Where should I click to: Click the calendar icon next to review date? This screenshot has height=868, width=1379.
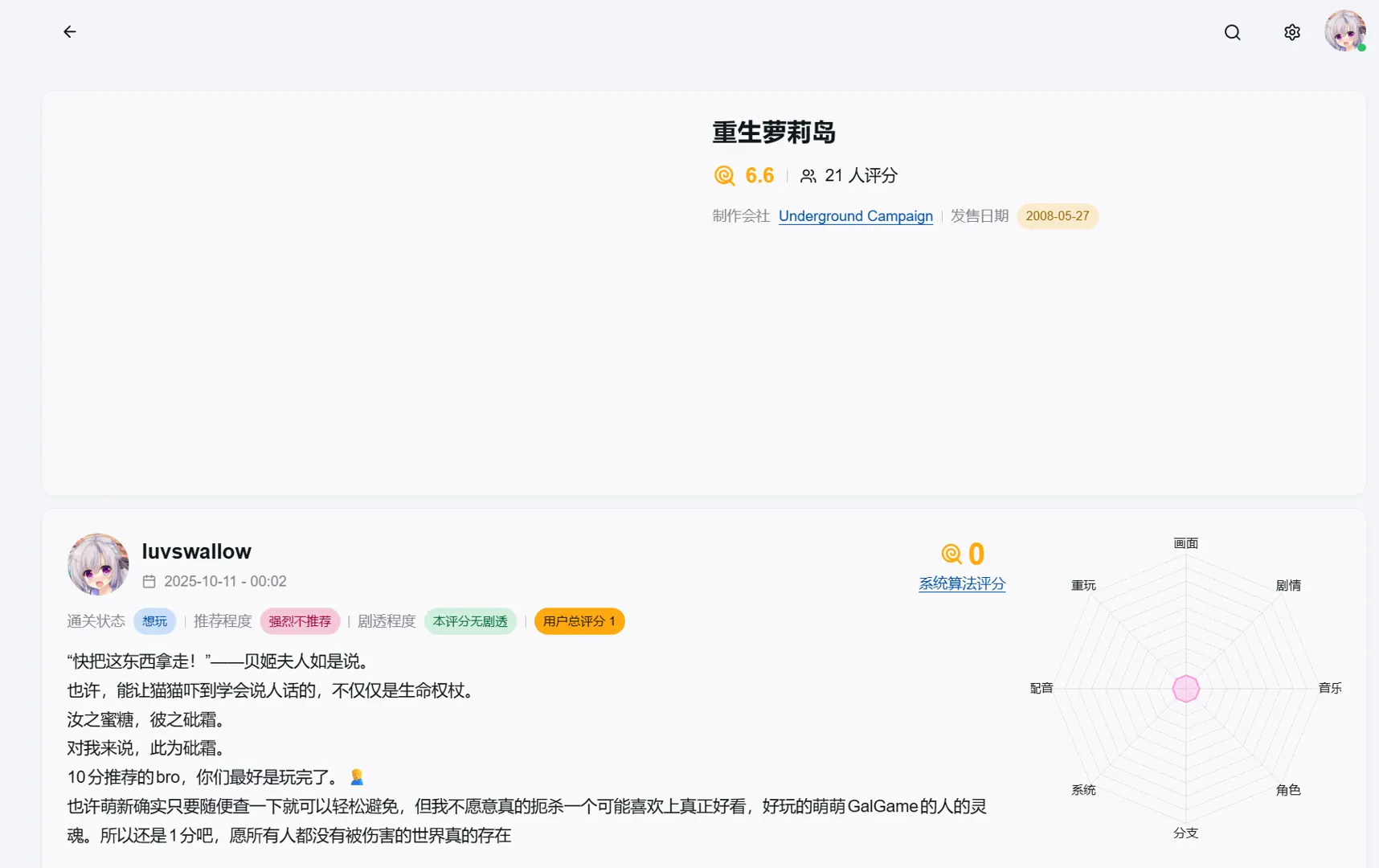pyautogui.click(x=149, y=581)
